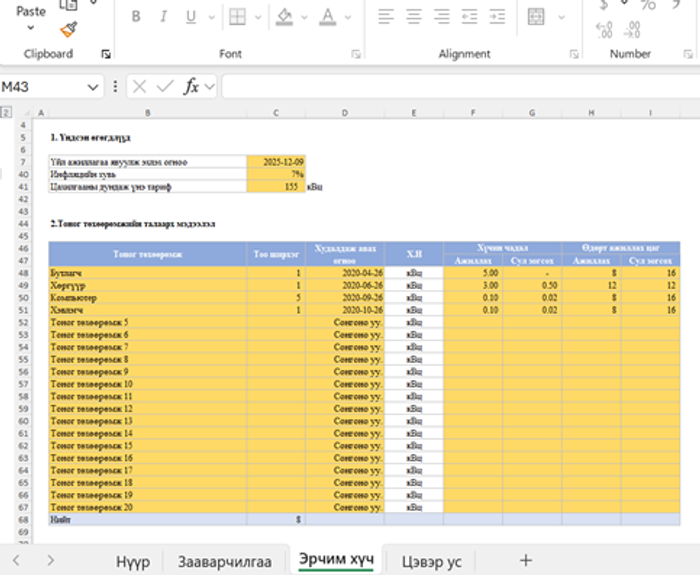The image size is (700, 575).
Task: Add a new sheet with plus icon
Action: (x=525, y=560)
